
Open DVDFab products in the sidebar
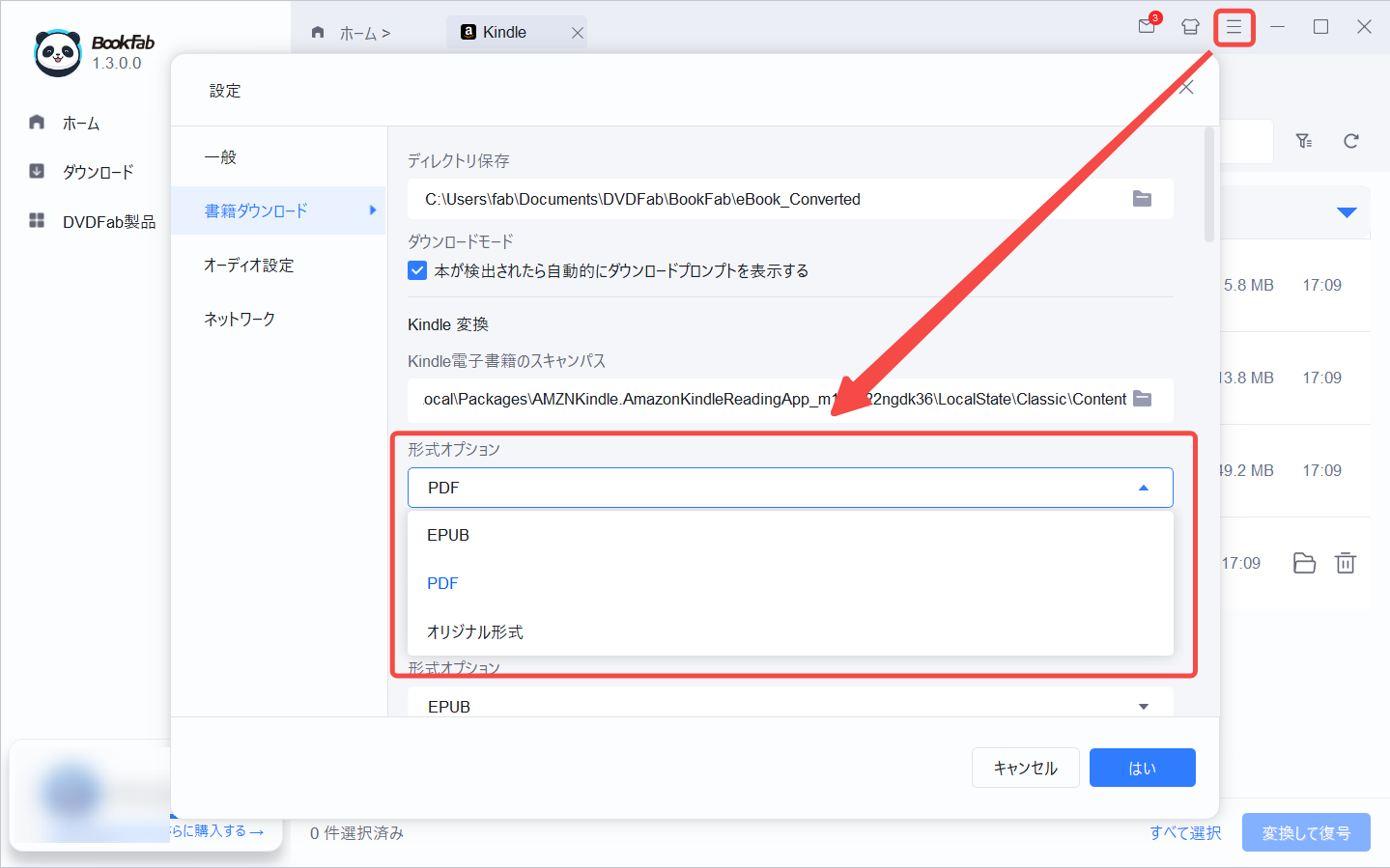pyautogui.click(x=92, y=221)
